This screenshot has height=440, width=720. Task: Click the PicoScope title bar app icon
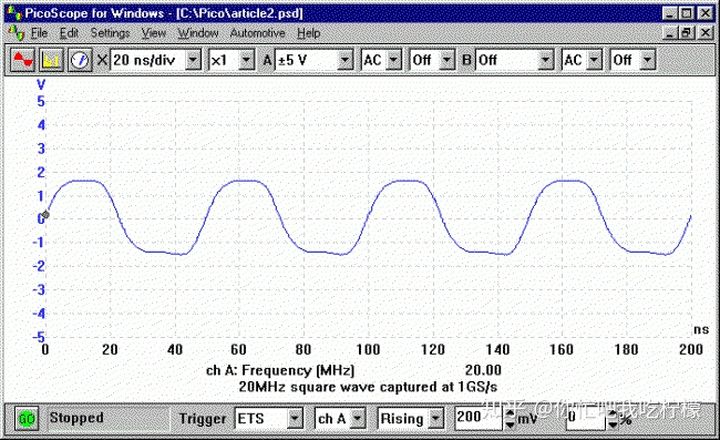14,13
